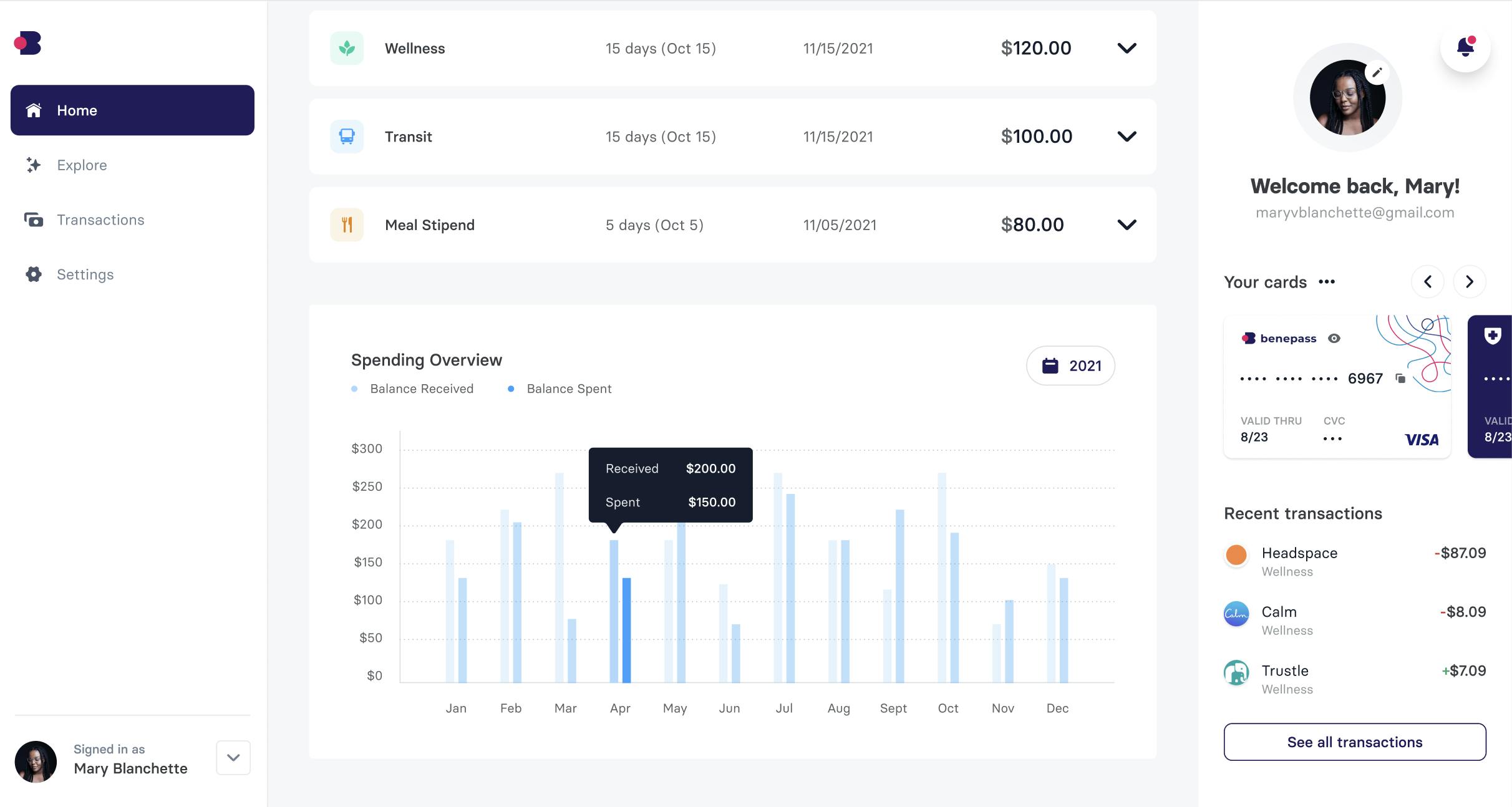Viewport: 1512px width, 807px height.
Task: Select the Transactions icon in the sidebar
Action: coord(33,220)
